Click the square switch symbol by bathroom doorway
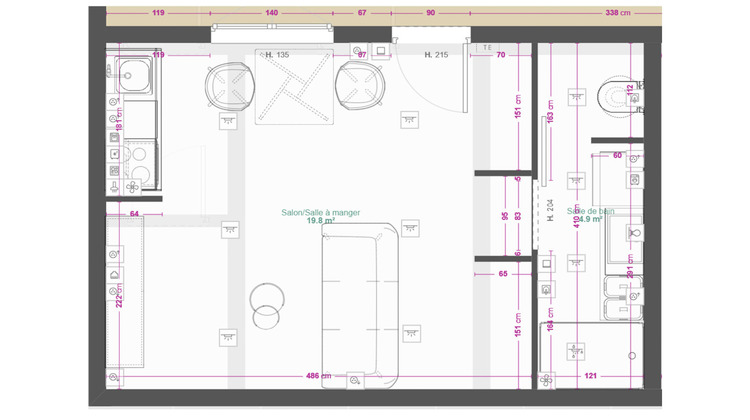Image resolution: width=750 pixels, height=420 pixels. point(547,264)
